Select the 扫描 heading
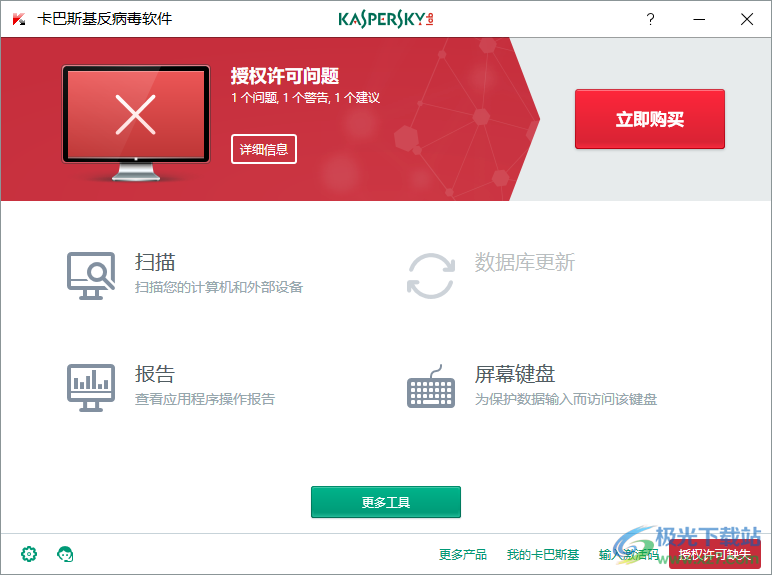Viewport: 772px width, 575px height. pos(155,262)
